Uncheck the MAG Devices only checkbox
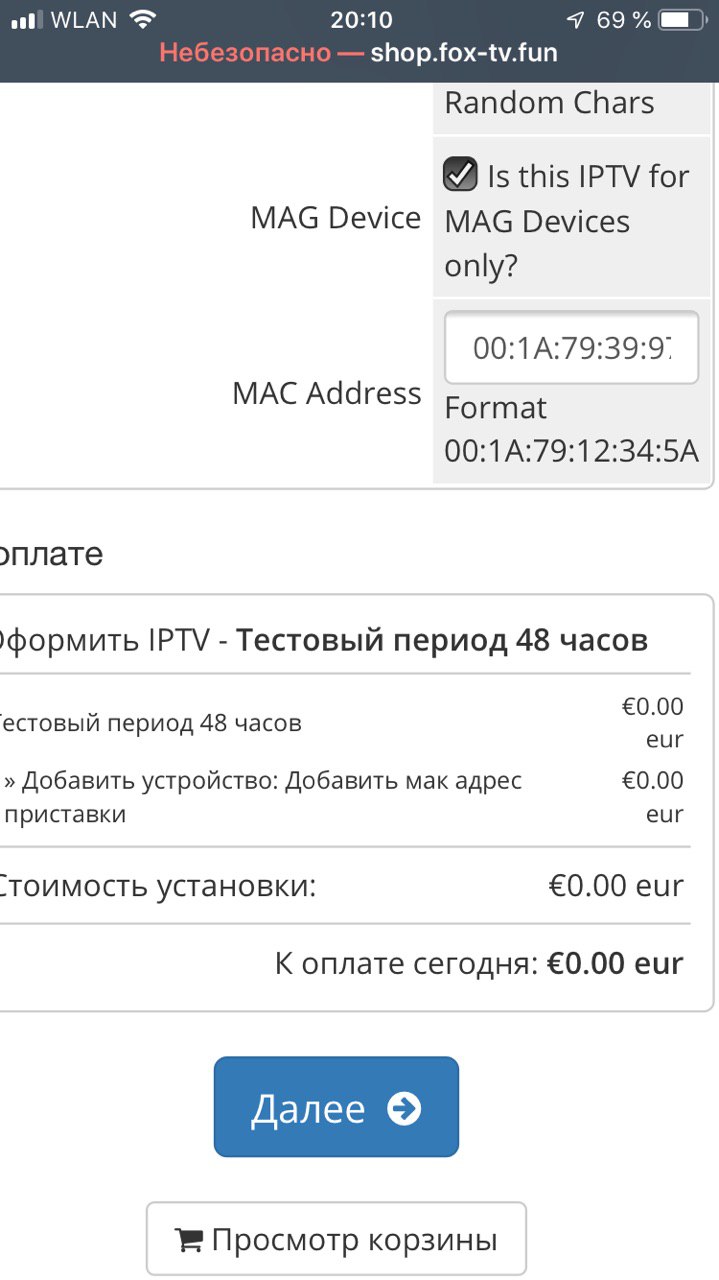 (x=460, y=175)
